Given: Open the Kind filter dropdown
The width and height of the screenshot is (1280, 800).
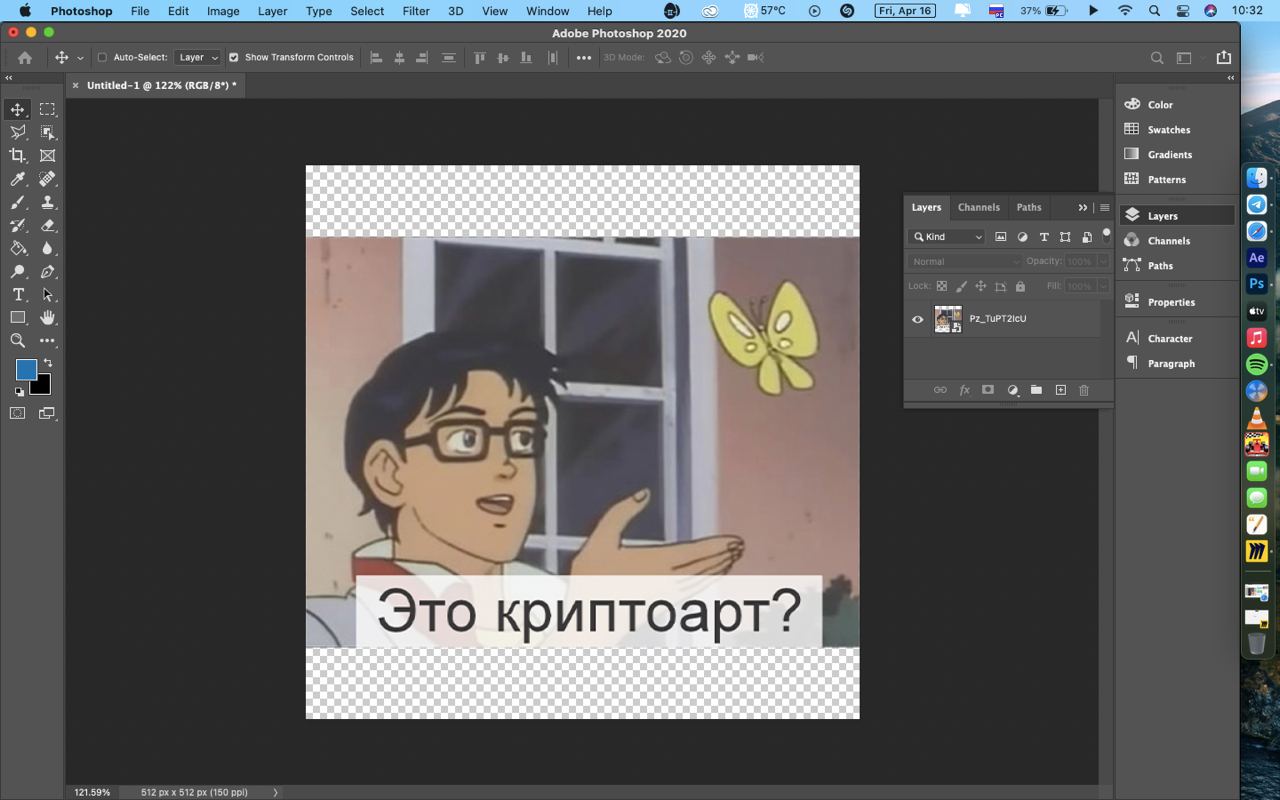Looking at the screenshot, I should coord(947,237).
